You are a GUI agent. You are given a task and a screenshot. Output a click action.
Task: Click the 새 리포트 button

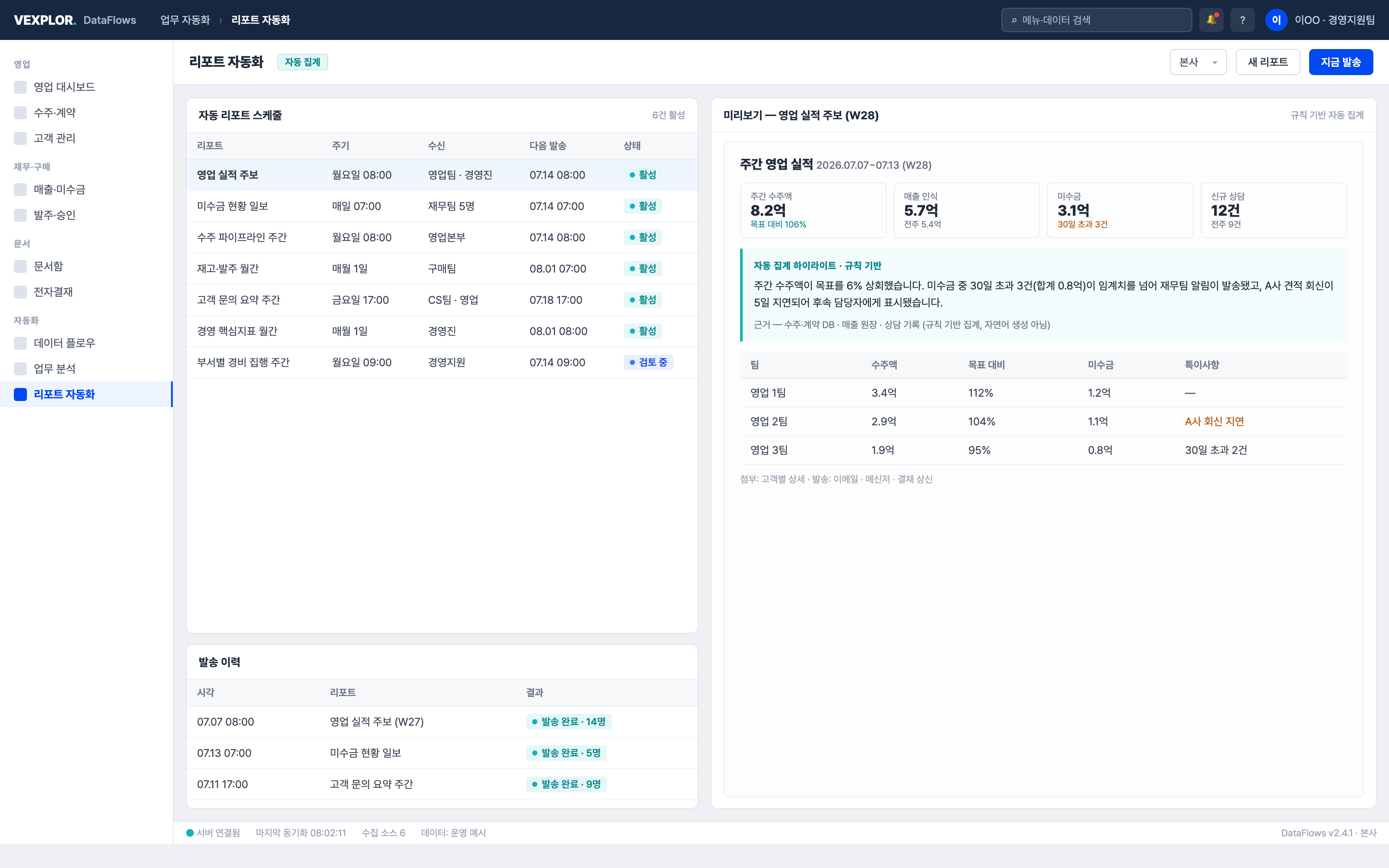(1267, 62)
